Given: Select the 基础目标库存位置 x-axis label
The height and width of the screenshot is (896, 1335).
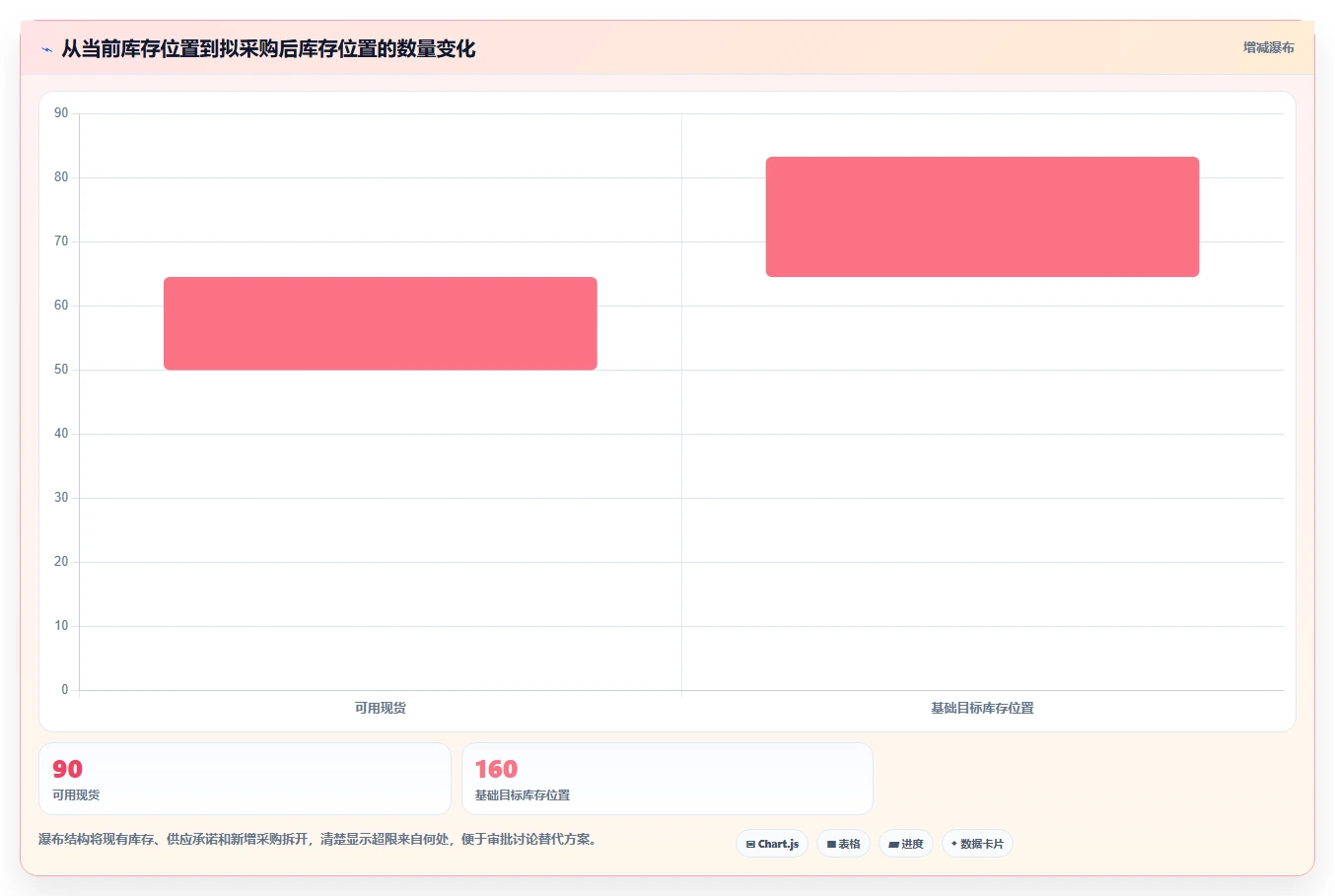Looking at the screenshot, I should pyautogui.click(x=982, y=708).
